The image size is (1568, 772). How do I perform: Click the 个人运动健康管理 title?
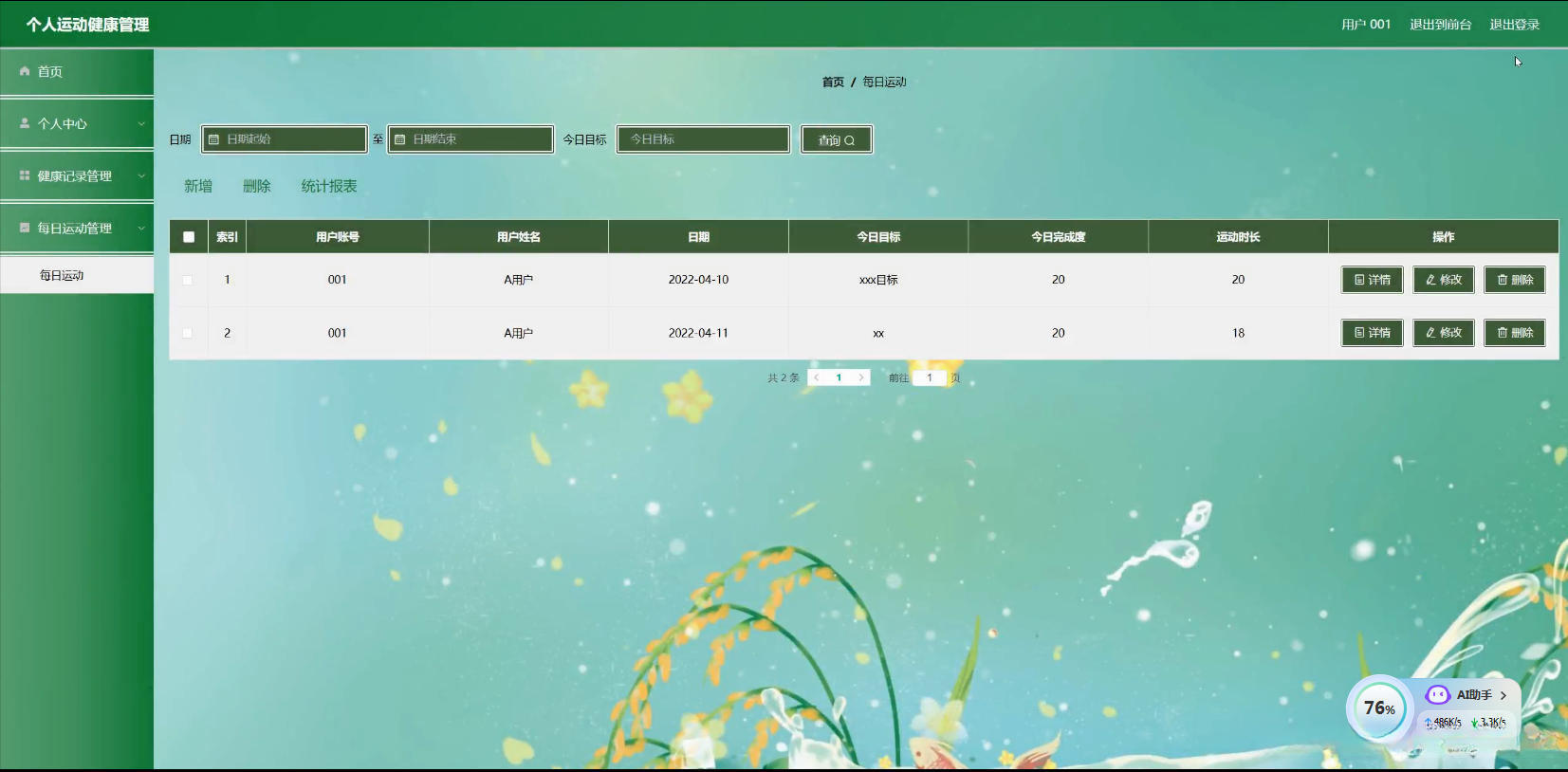click(88, 25)
